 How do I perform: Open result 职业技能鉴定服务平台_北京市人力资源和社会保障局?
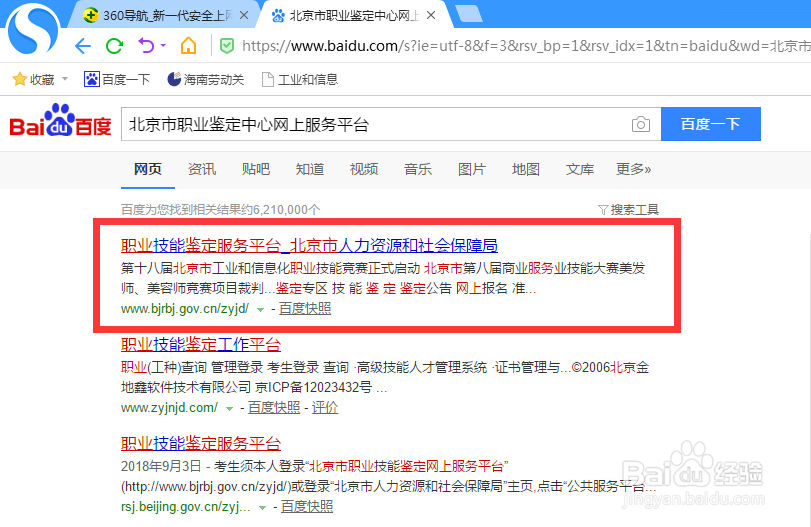pos(309,245)
